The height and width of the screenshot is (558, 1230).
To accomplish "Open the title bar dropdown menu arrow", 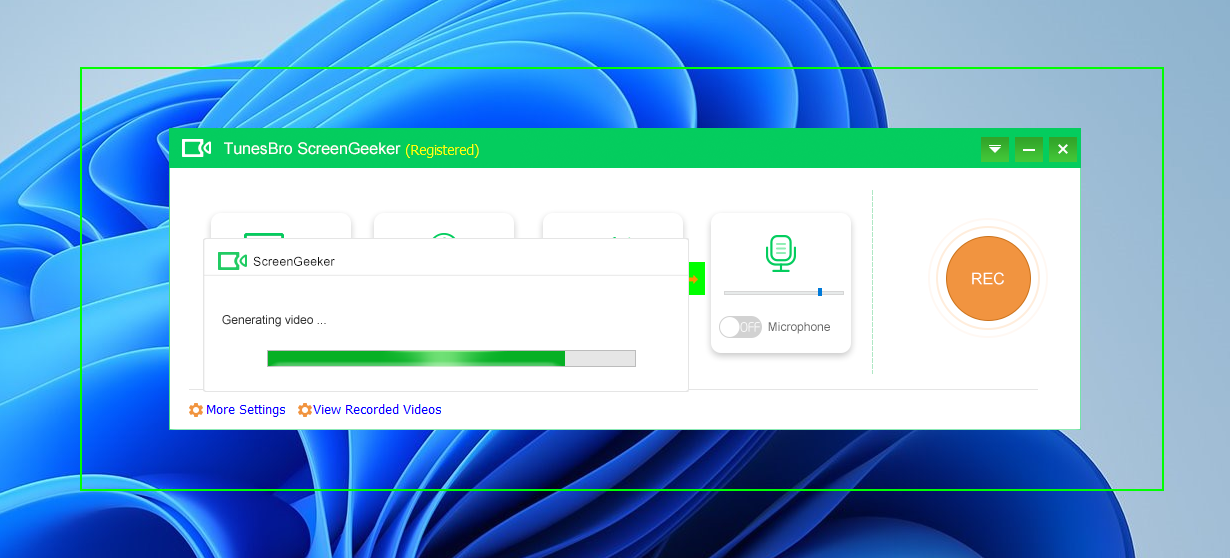I will point(994,149).
